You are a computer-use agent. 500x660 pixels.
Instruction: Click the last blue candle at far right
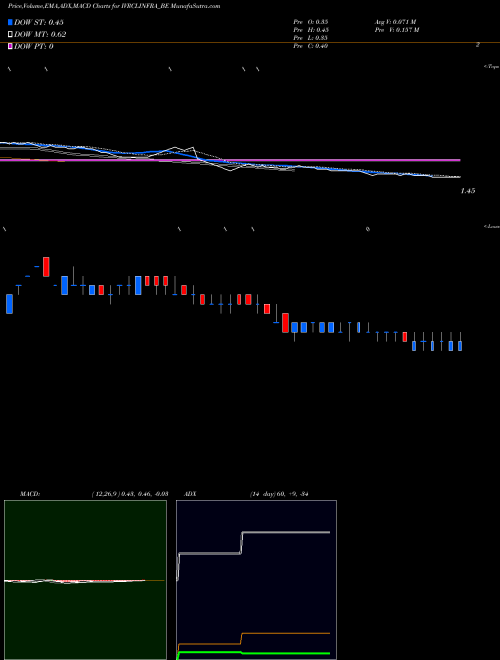click(460, 346)
